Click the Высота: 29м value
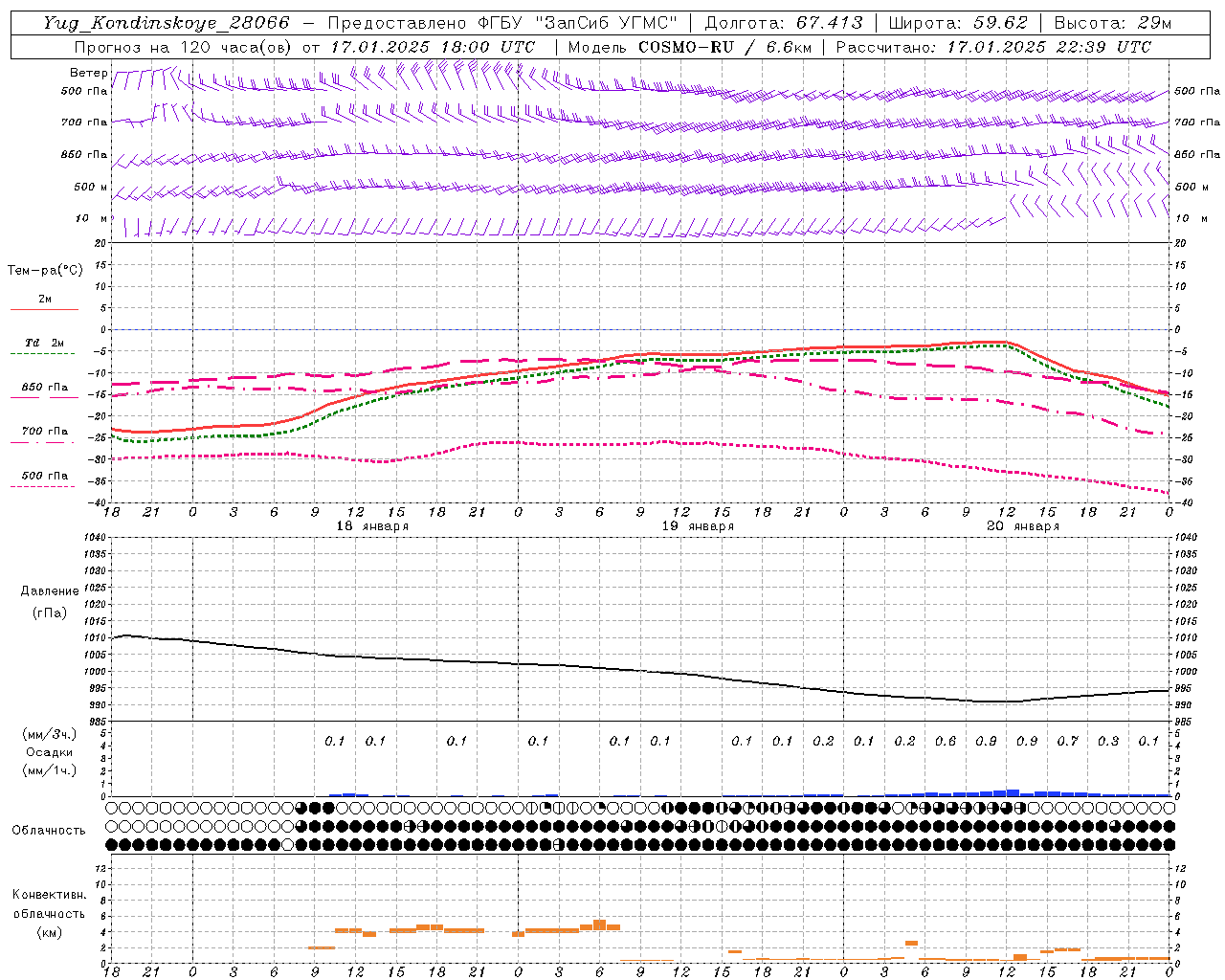The width and height of the screenshot is (1225, 980). tap(1114, 23)
